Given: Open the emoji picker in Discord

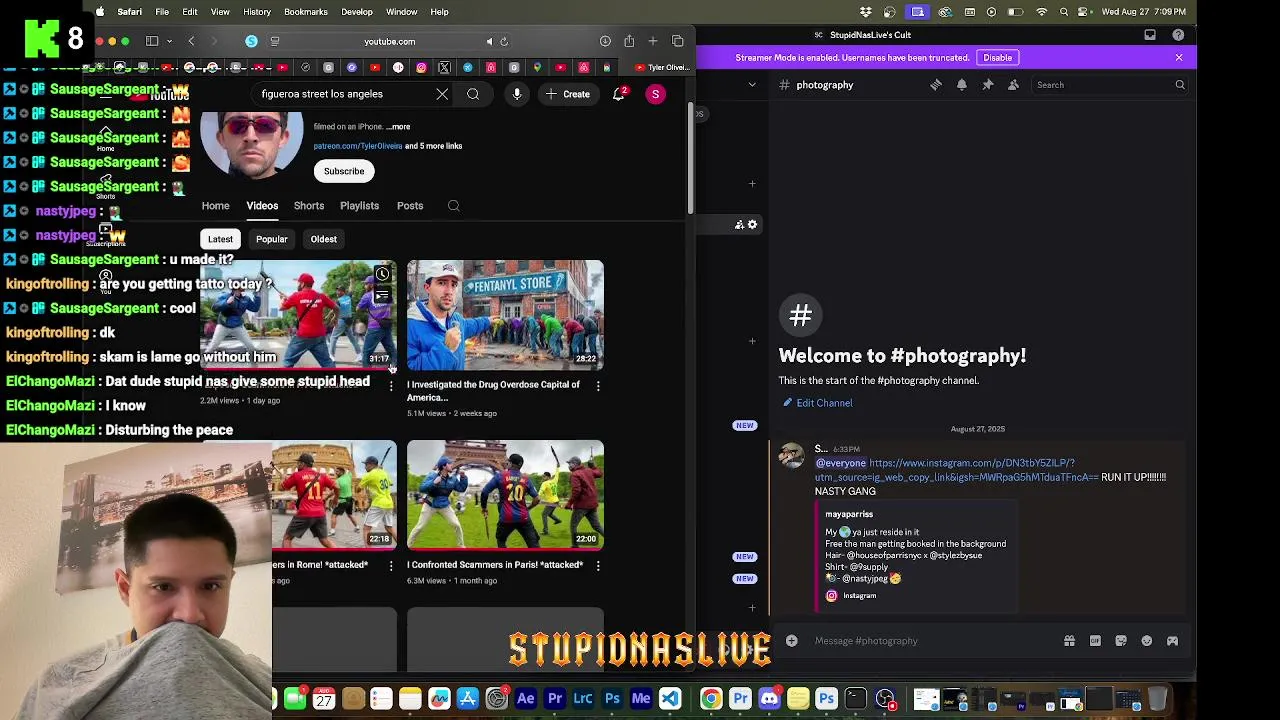Looking at the screenshot, I should point(1147,641).
